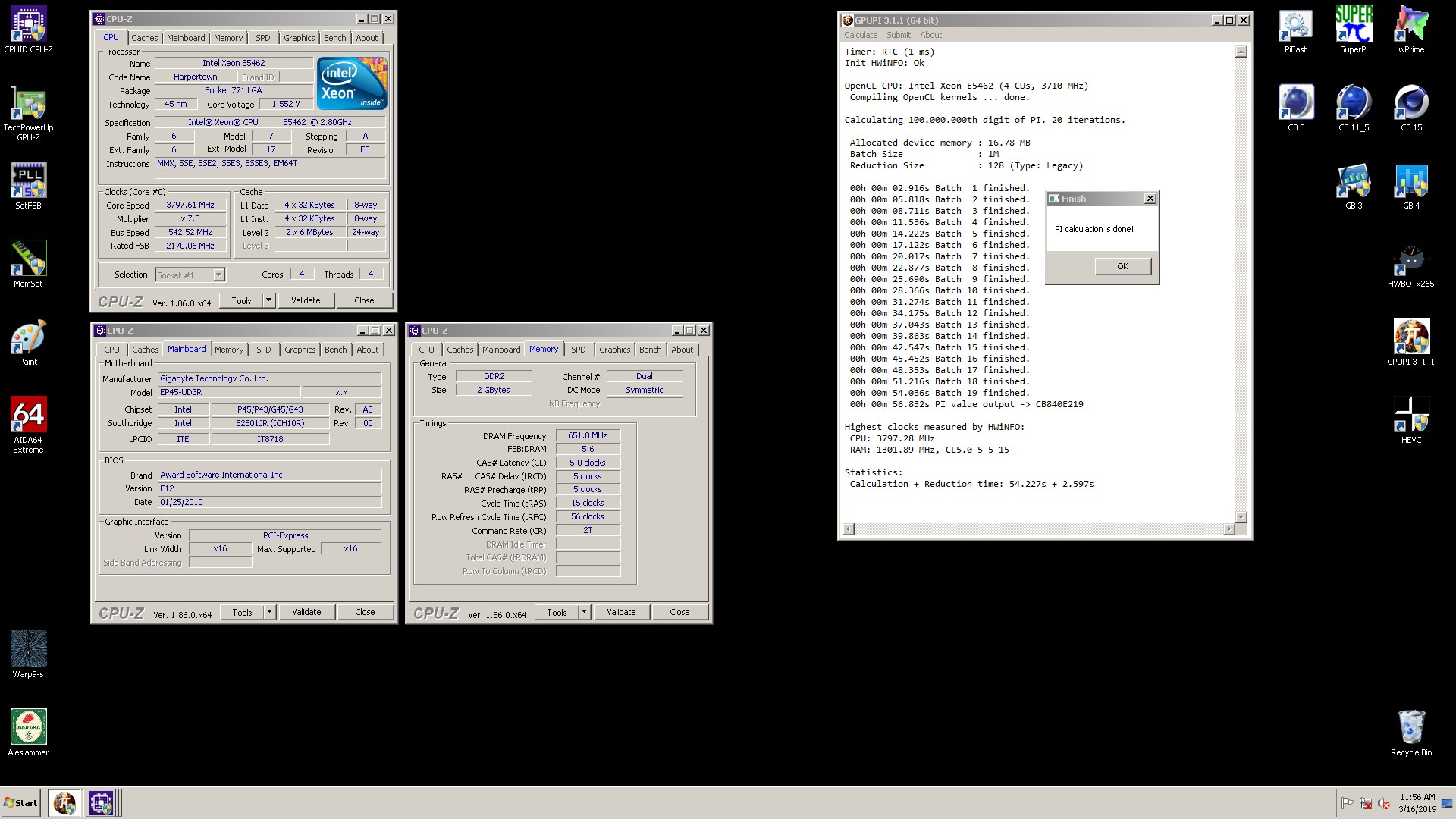Close the Finish dialog with X
Viewport: 1456px width, 819px height.
point(1150,198)
